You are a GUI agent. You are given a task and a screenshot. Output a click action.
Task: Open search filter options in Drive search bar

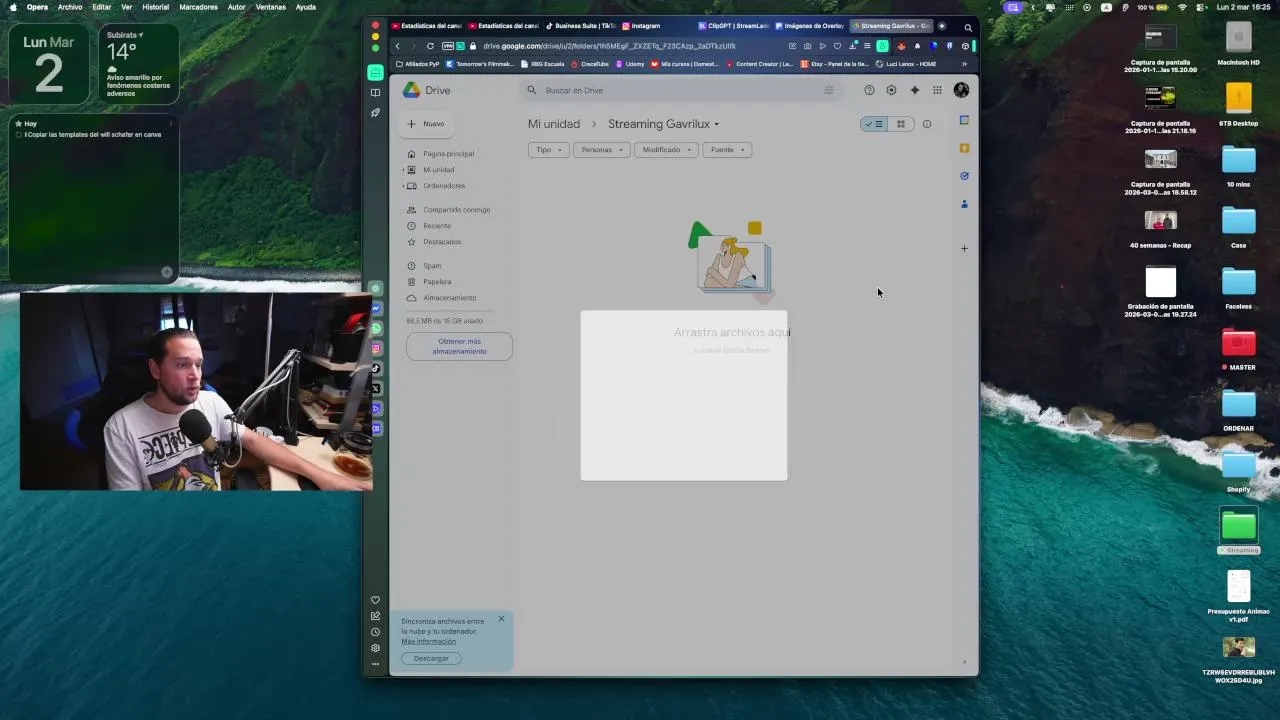[x=828, y=90]
